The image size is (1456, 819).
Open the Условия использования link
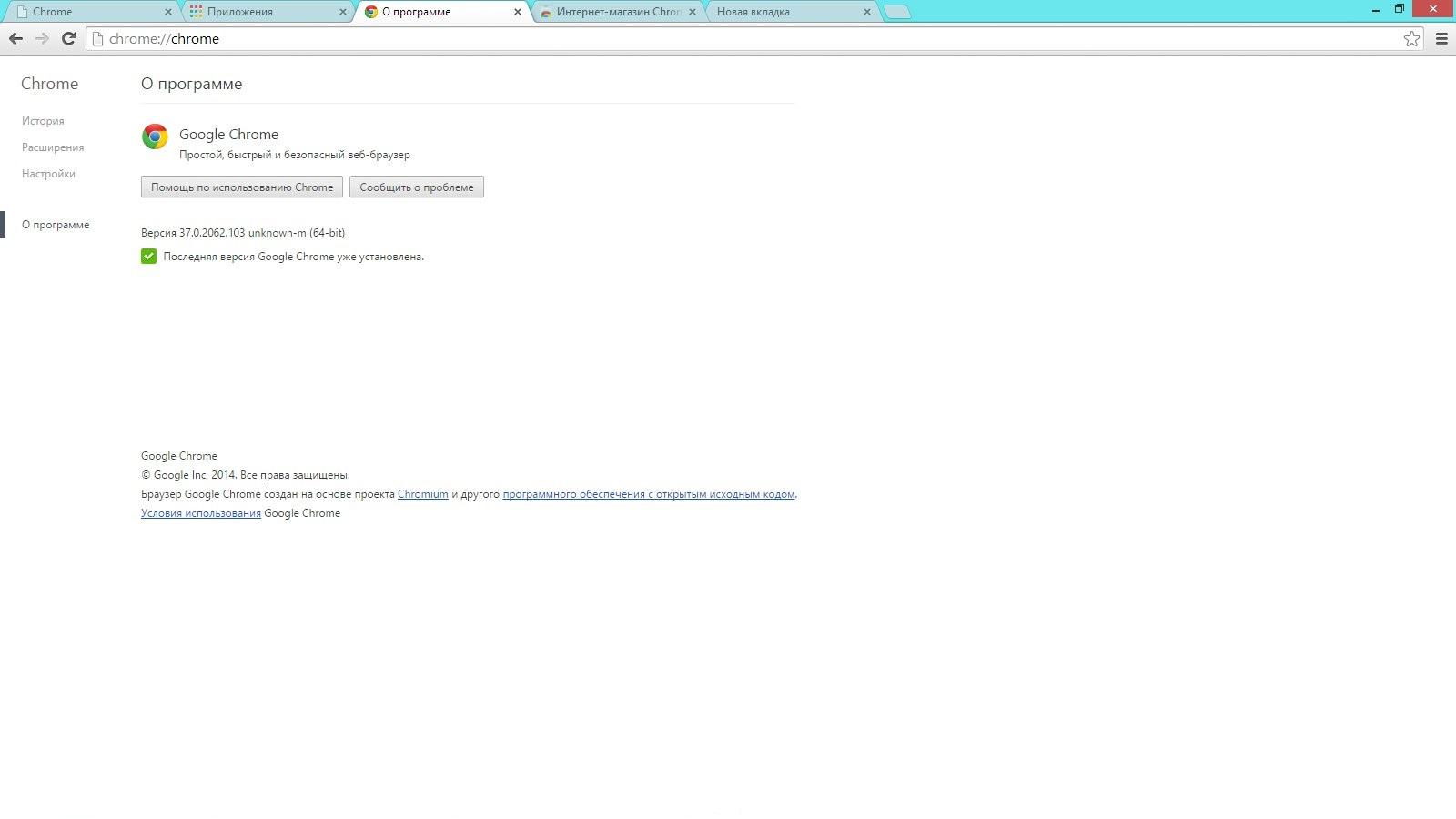pyautogui.click(x=201, y=513)
